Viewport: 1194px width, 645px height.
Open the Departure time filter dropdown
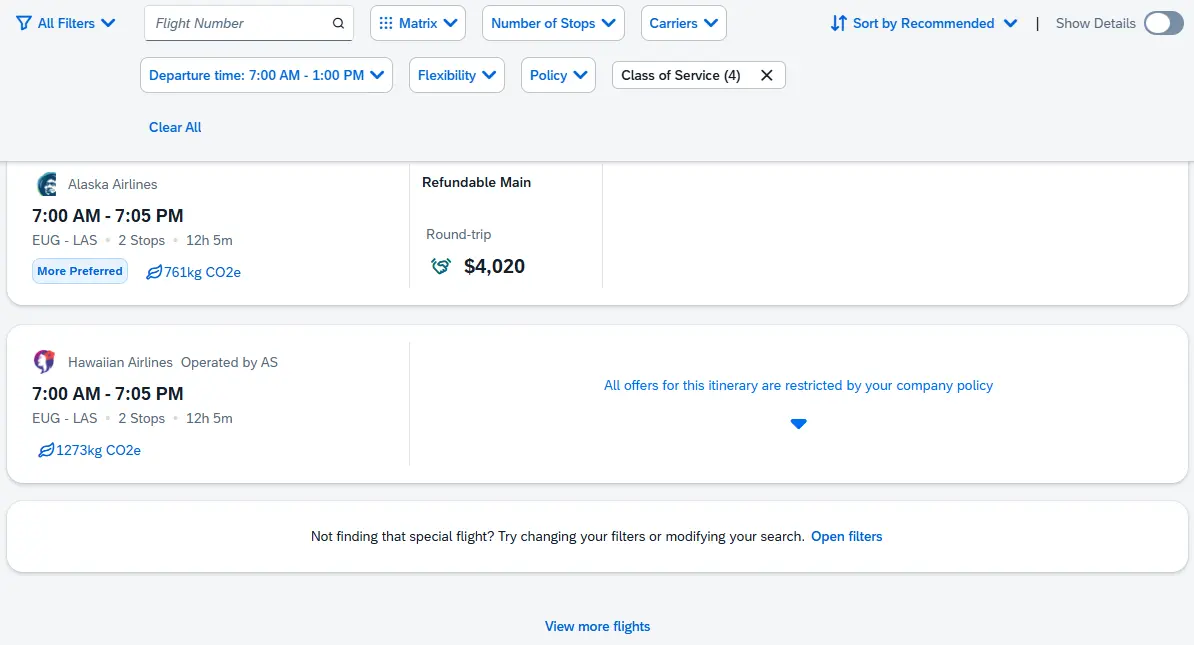click(267, 75)
